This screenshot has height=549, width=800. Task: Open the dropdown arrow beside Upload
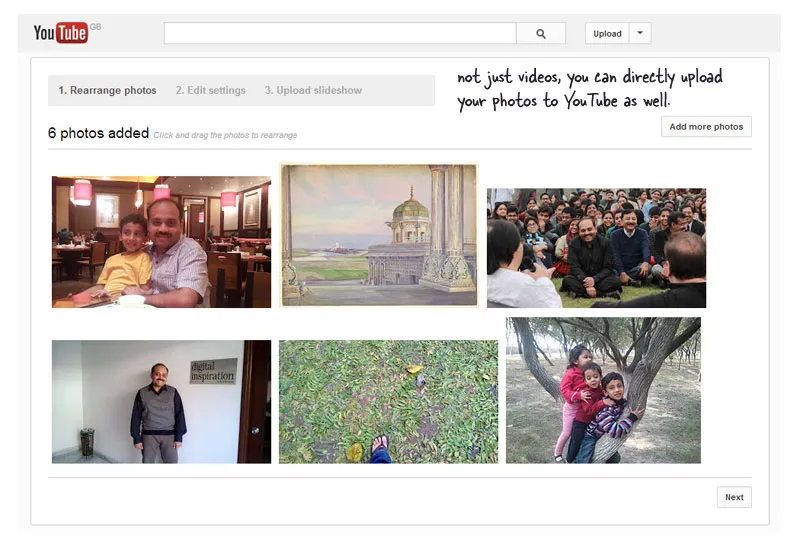tap(640, 34)
